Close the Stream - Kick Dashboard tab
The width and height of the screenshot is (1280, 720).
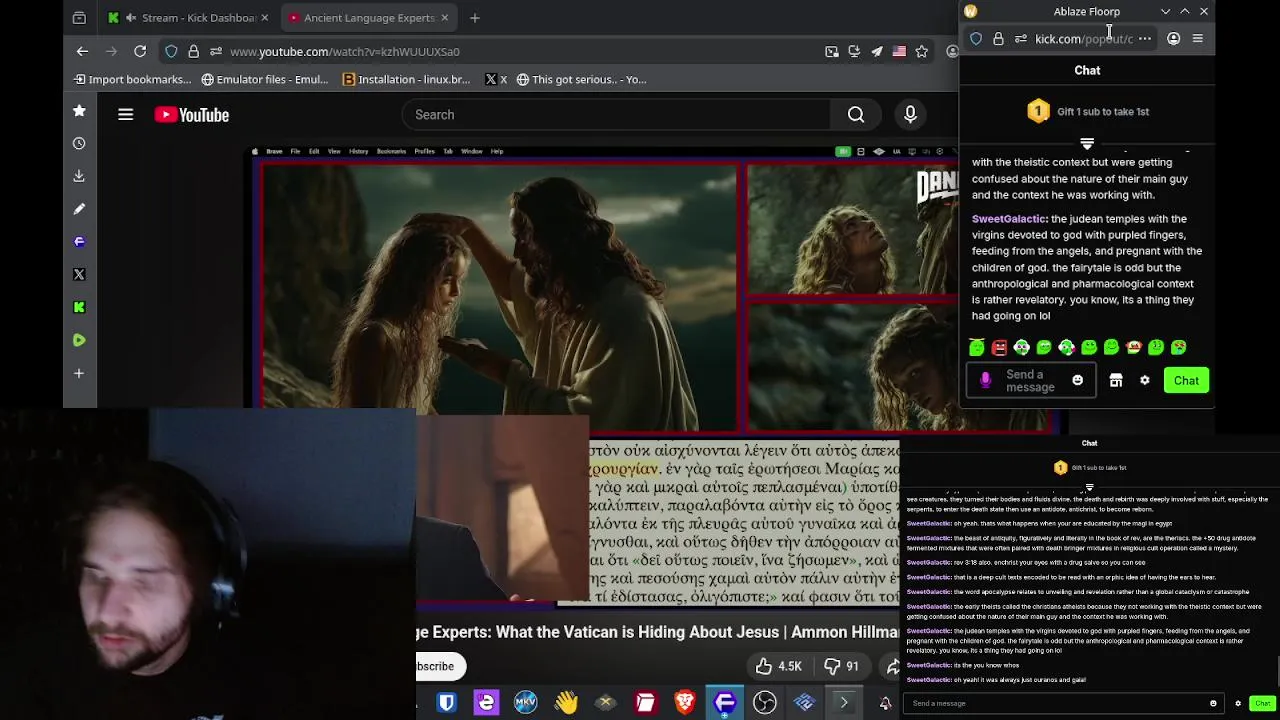(264, 17)
